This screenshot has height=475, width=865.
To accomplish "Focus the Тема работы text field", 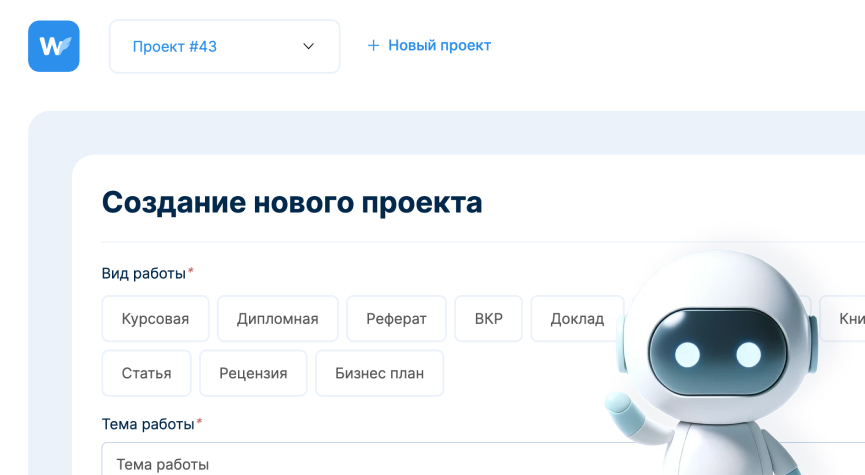I will click(x=350, y=463).
